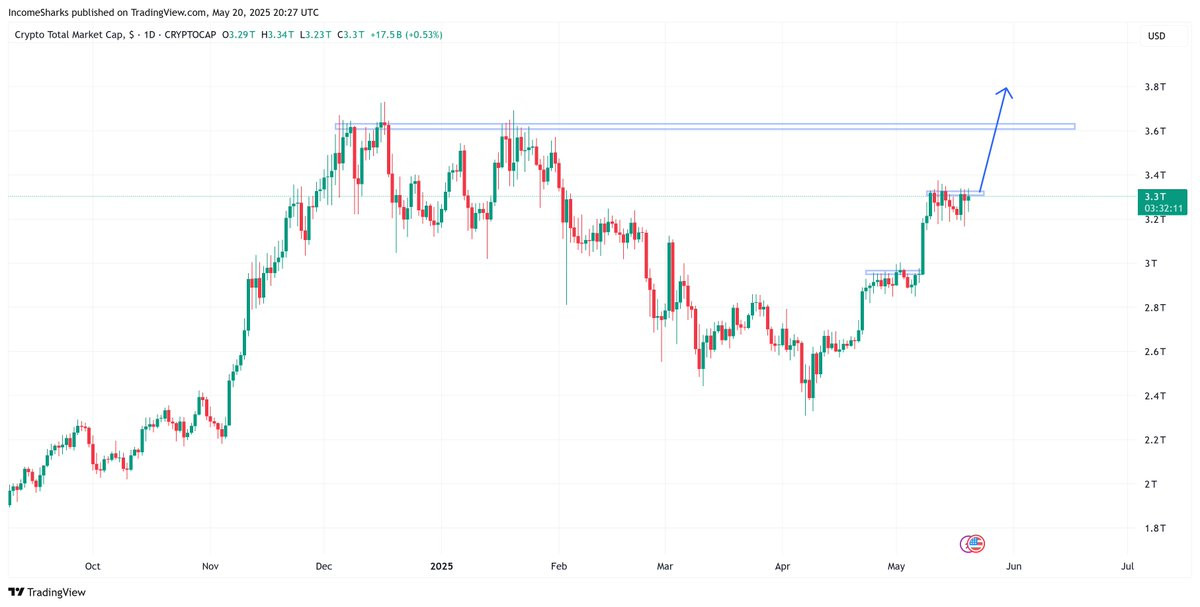Viewport: 1200px width, 607px height.
Task: Click the 1.8T price axis label
Action: point(1156,528)
